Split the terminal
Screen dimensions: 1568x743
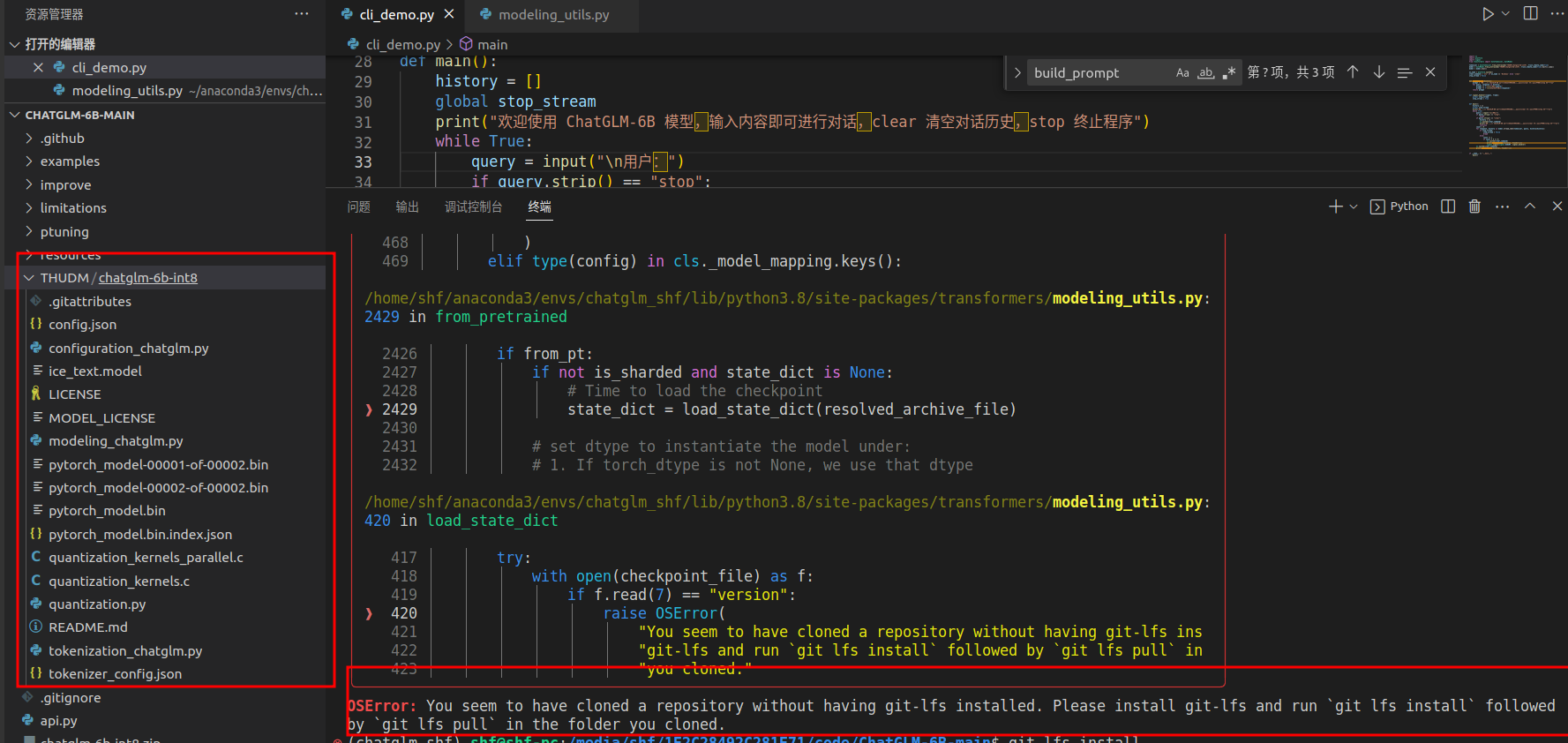[x=1448, y=206]
